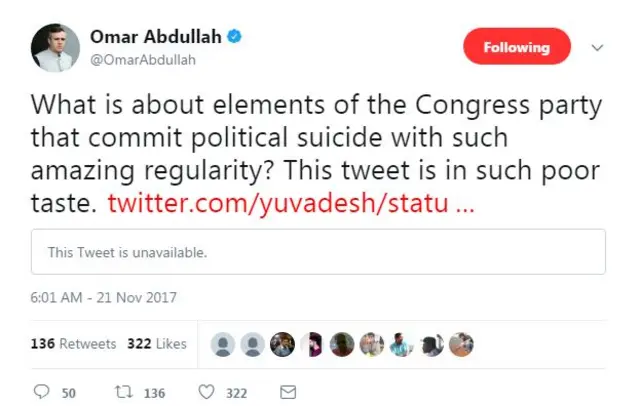The image size is (640, 406).
Task: Retweet this tweet using the retweet icon
Action: tap(124, 392)
